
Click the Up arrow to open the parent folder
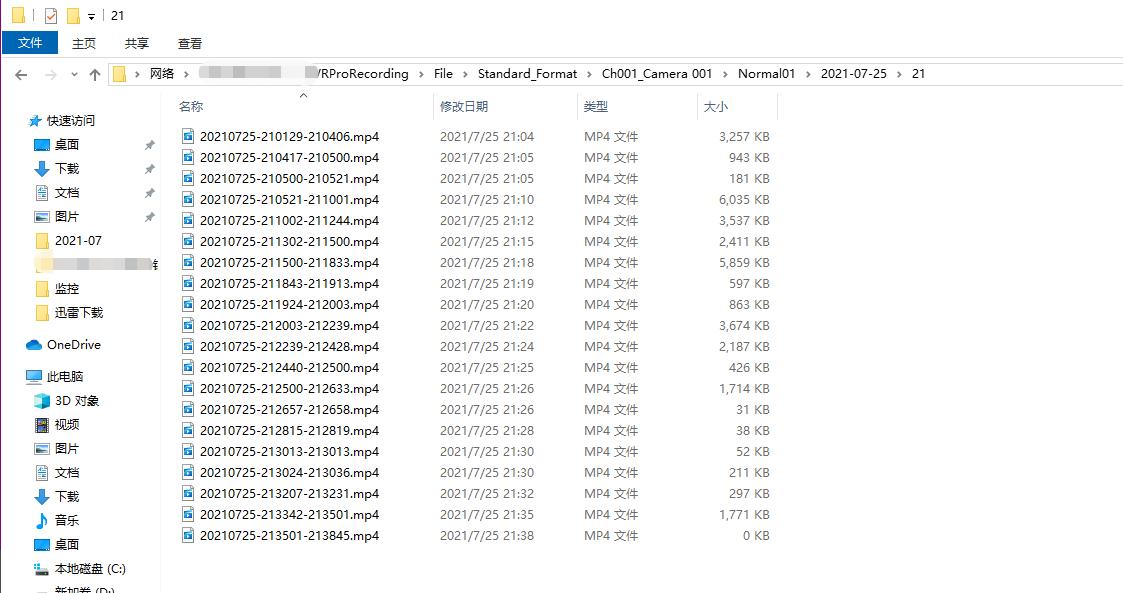95,73
